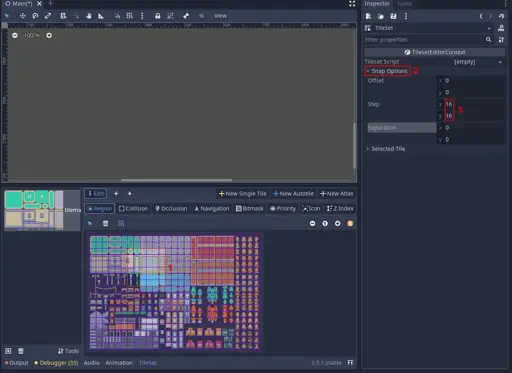Click the group selected nodes icon
The width and height of the screenshot is (512, 373).
point(170,16)
